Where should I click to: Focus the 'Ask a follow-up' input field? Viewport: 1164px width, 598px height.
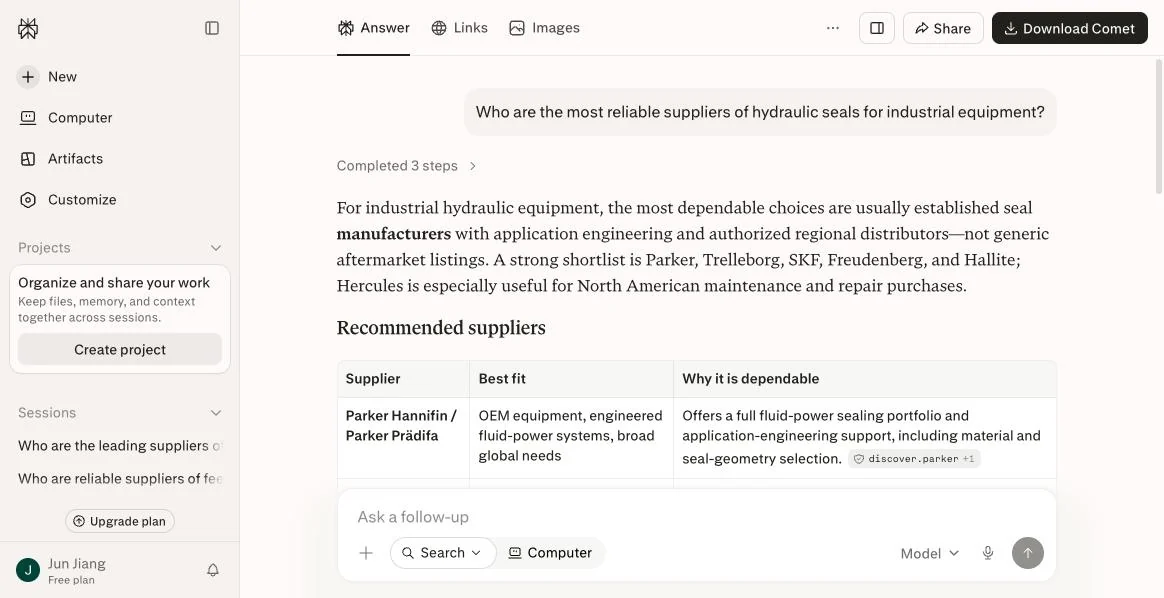(696, 516)
